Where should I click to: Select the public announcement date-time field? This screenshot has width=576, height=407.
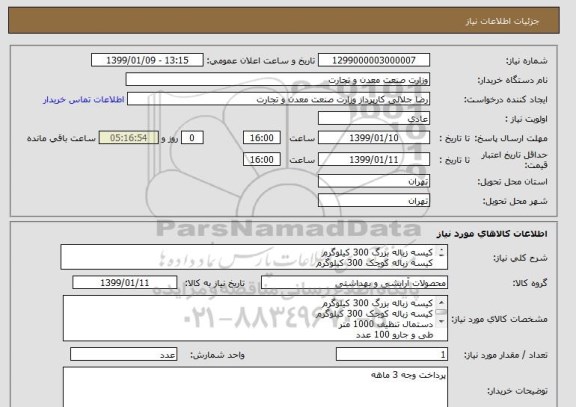point(147,60)
